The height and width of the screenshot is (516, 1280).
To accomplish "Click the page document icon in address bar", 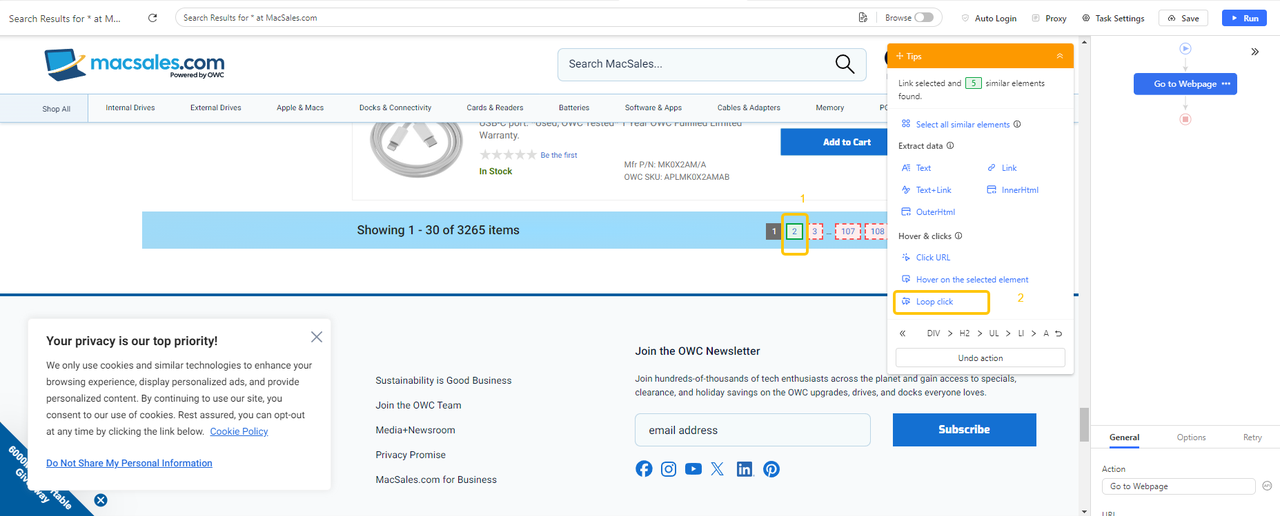I will pyautogui.click(x=862, y=18).
